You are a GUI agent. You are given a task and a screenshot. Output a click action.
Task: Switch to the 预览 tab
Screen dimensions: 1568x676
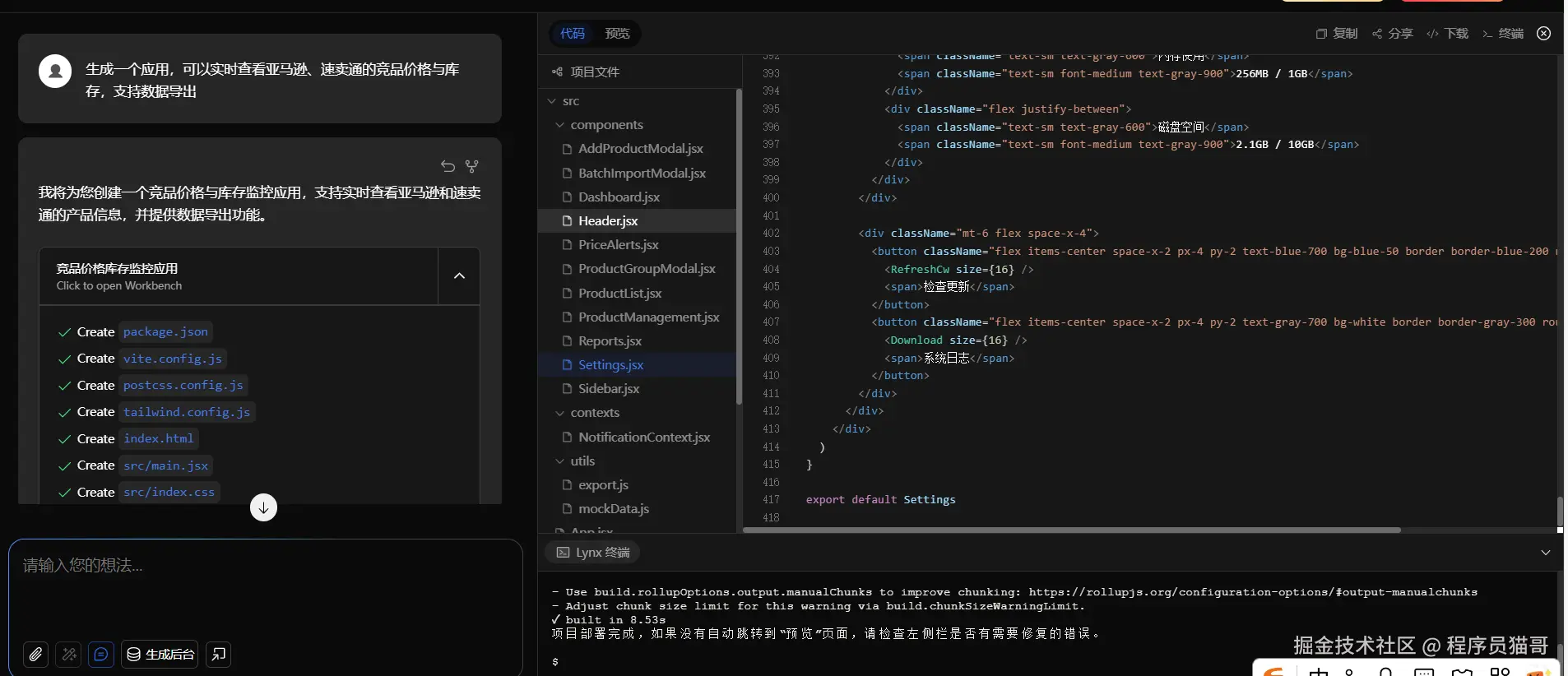click(x=617, y=34)
